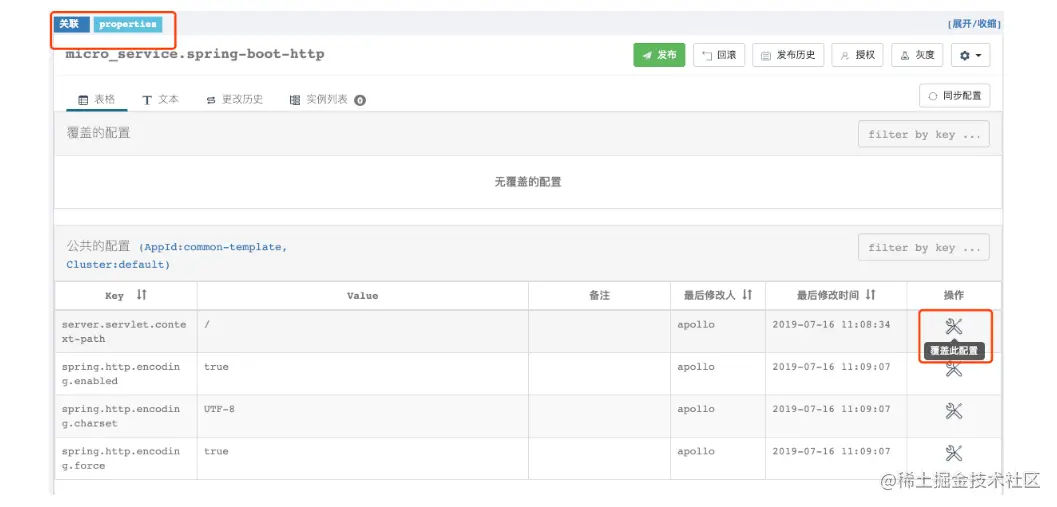Click the 授权 authorize button
1057x507 pixels.
pos(856,55)
